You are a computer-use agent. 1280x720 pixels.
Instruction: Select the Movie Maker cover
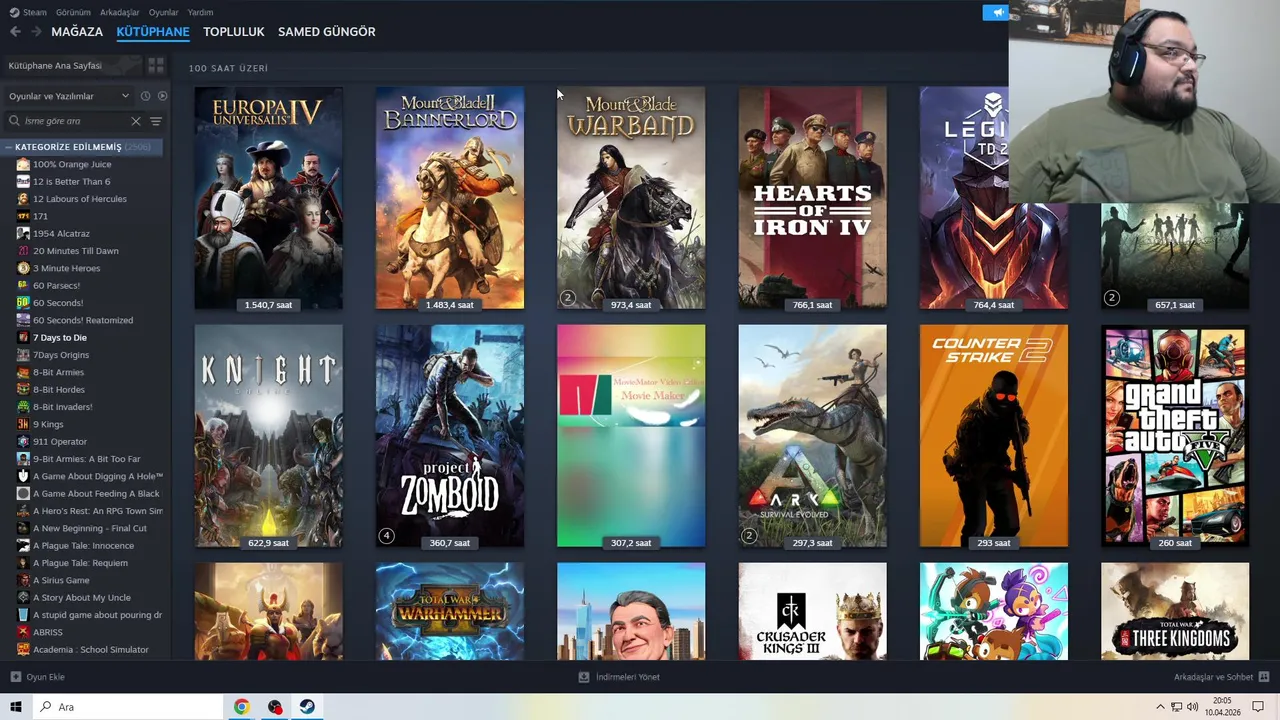[x=631, y=436]
